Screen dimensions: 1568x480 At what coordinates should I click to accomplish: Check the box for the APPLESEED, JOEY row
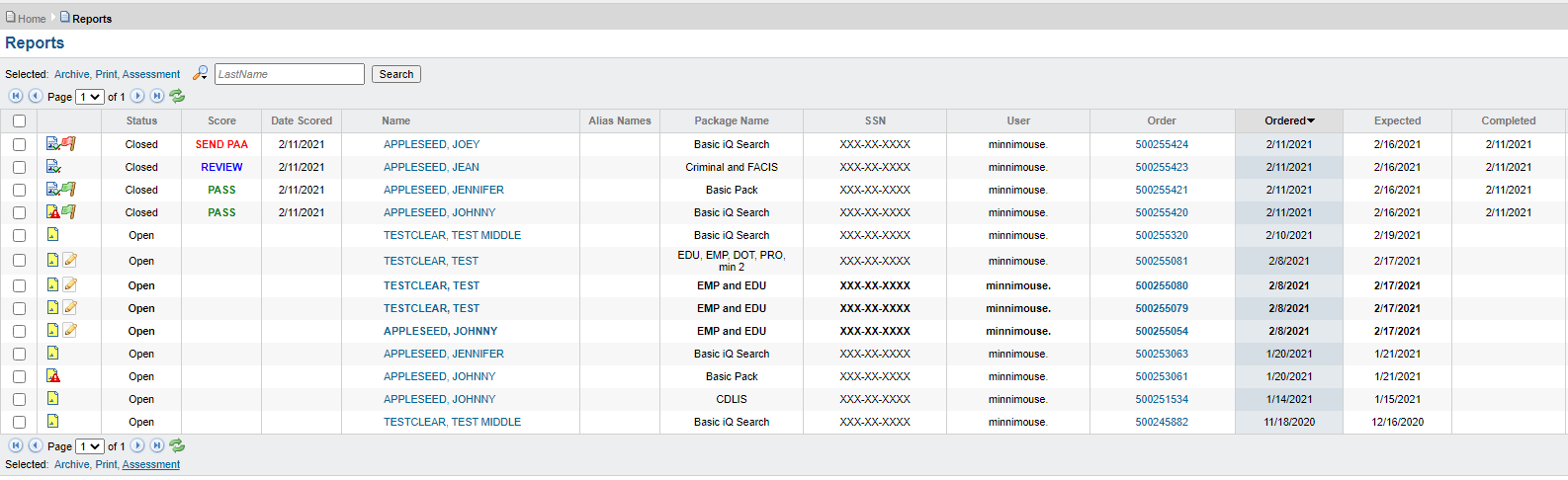tap(19, 144)
